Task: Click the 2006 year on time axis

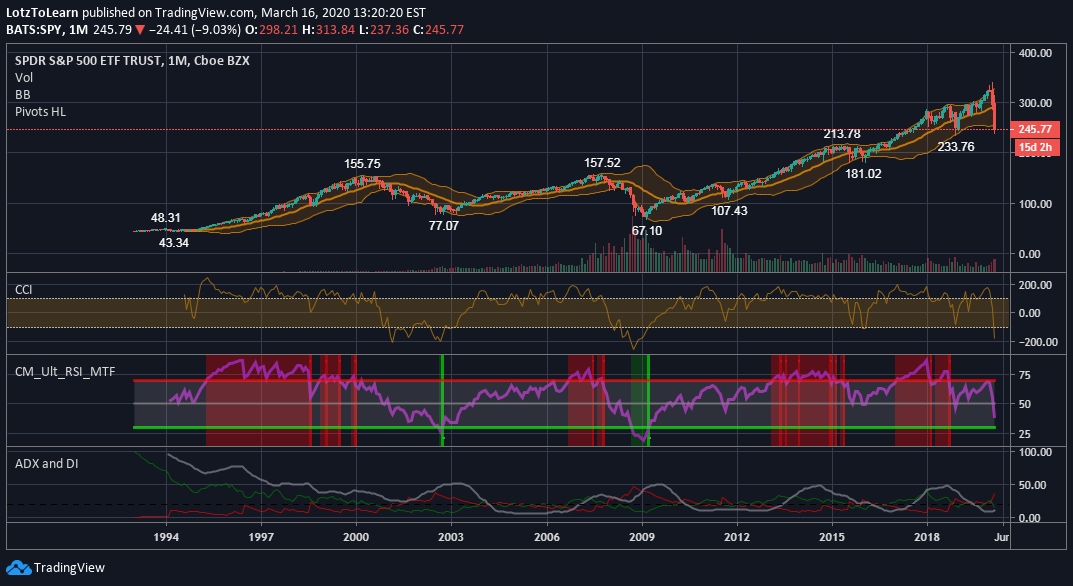Action: click(x=547, y=536)
